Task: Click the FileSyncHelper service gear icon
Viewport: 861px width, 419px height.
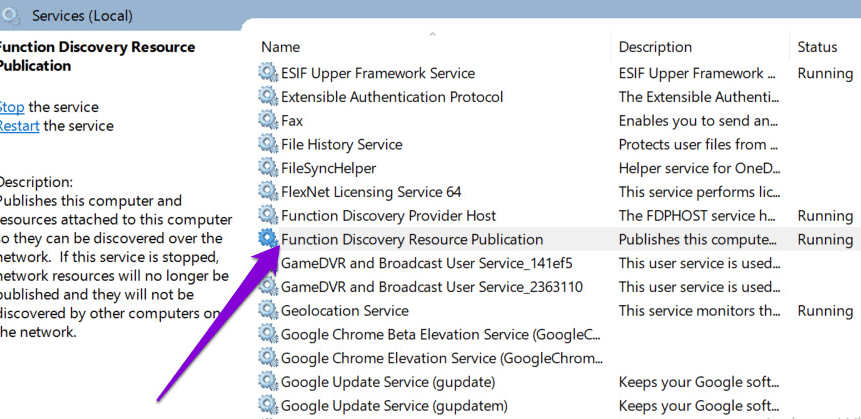Action: (268, 168)
